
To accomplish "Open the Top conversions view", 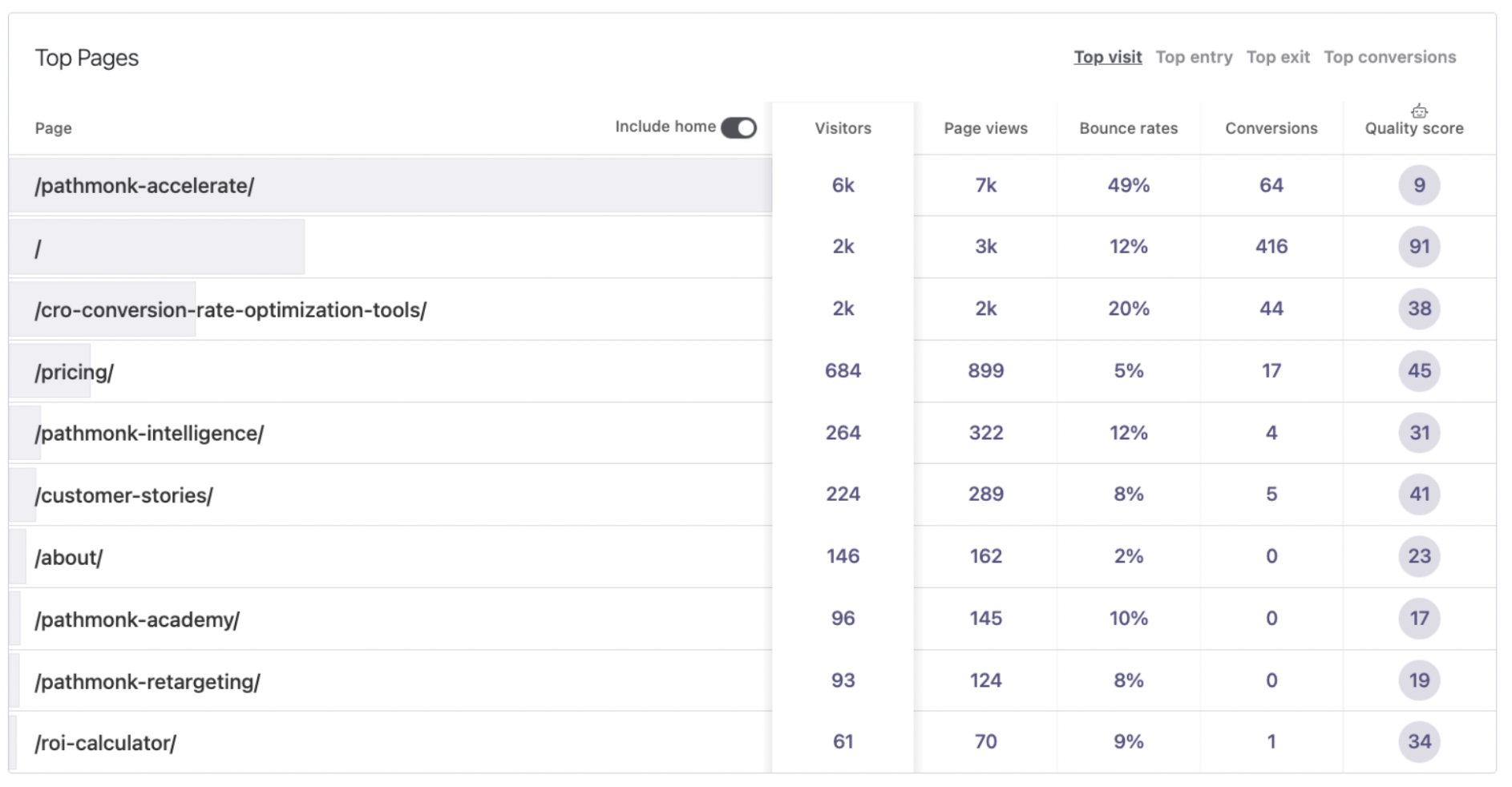I will coord(1390,57).
